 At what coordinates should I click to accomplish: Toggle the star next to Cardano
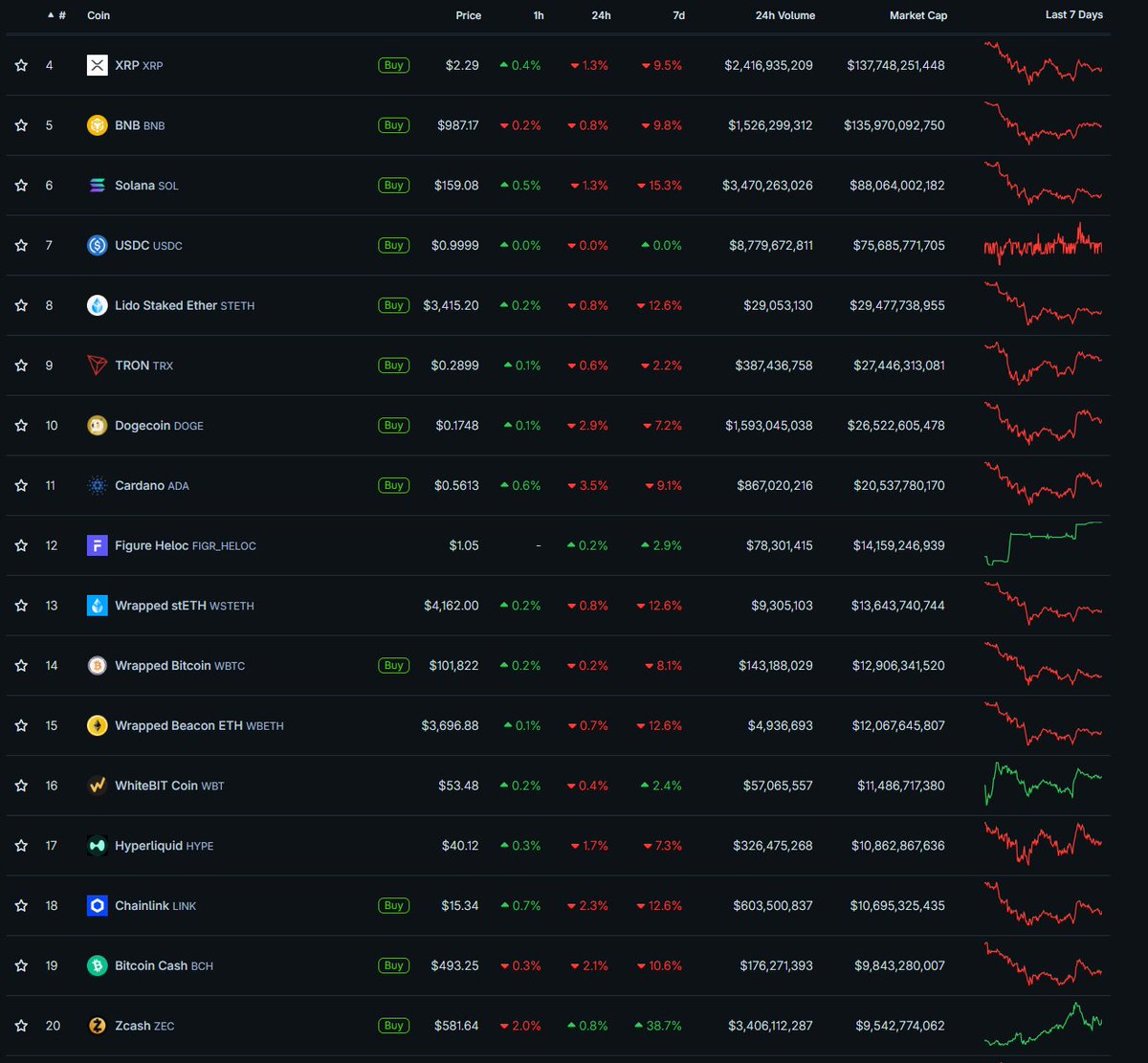click(x=21, y=485)
